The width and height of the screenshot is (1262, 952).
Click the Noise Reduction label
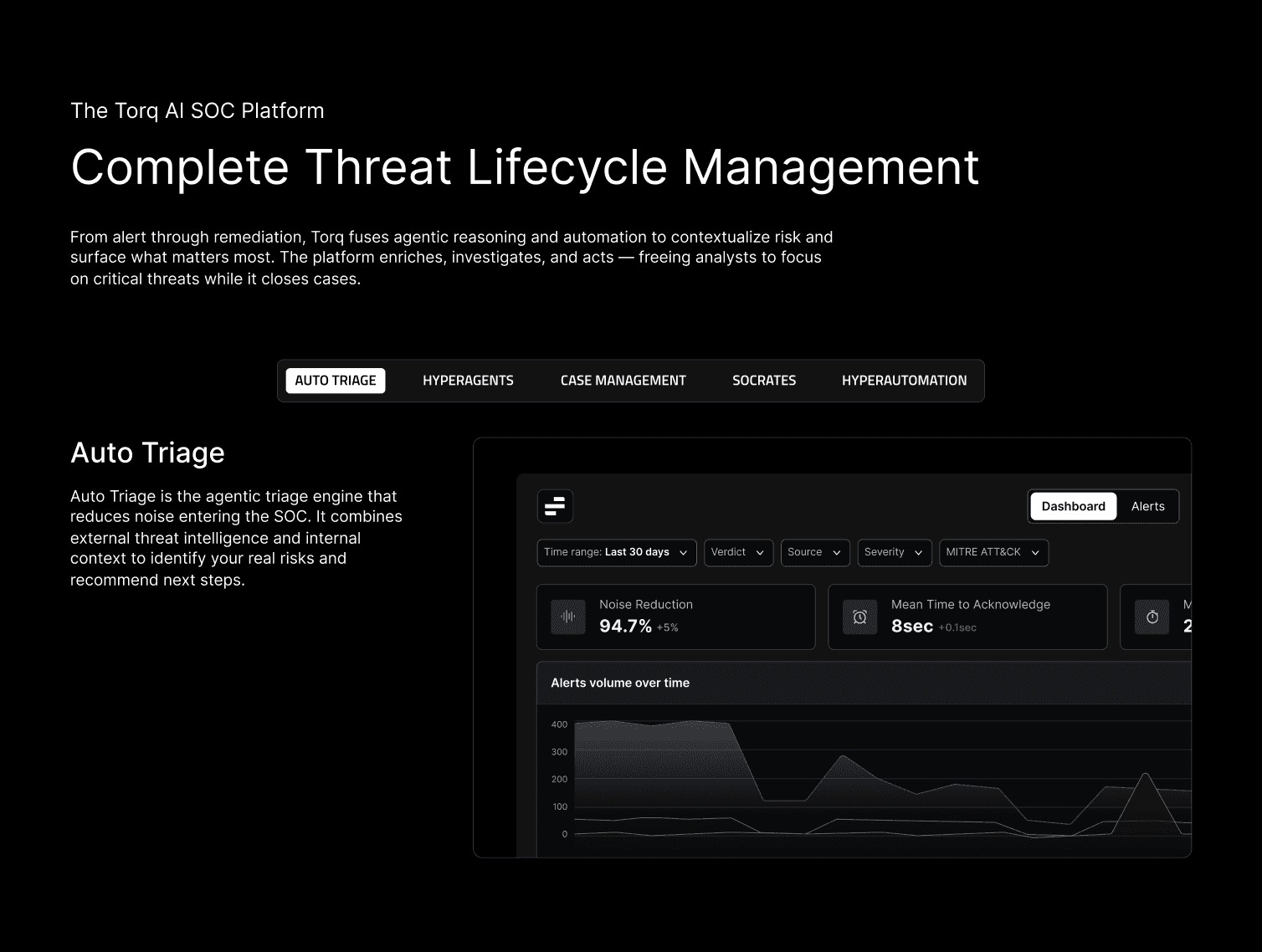[x=646, y=604]
